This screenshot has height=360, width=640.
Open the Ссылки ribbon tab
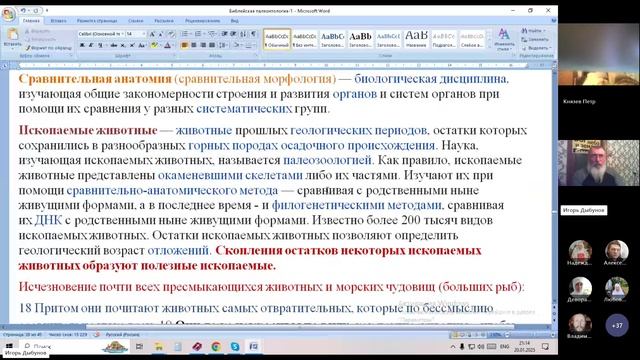tap(136, 20)
